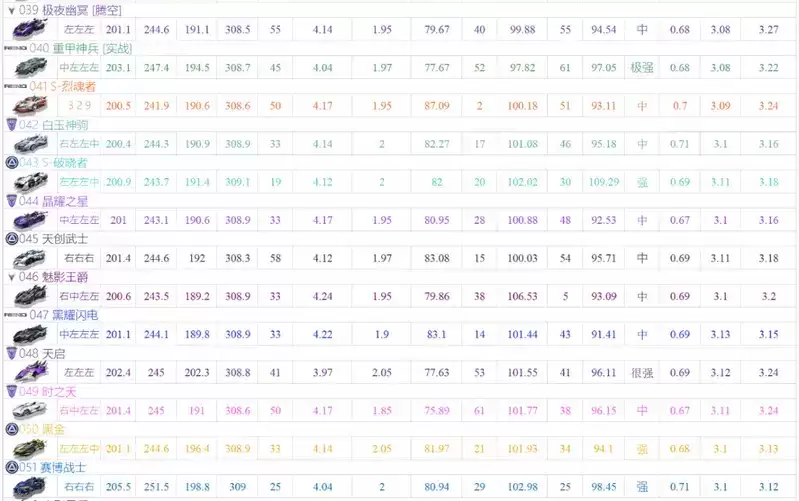Viewport: 799px width, 501px height.
Task: Click the brand logo beside 040 重甲神兵
Action: 14,48
